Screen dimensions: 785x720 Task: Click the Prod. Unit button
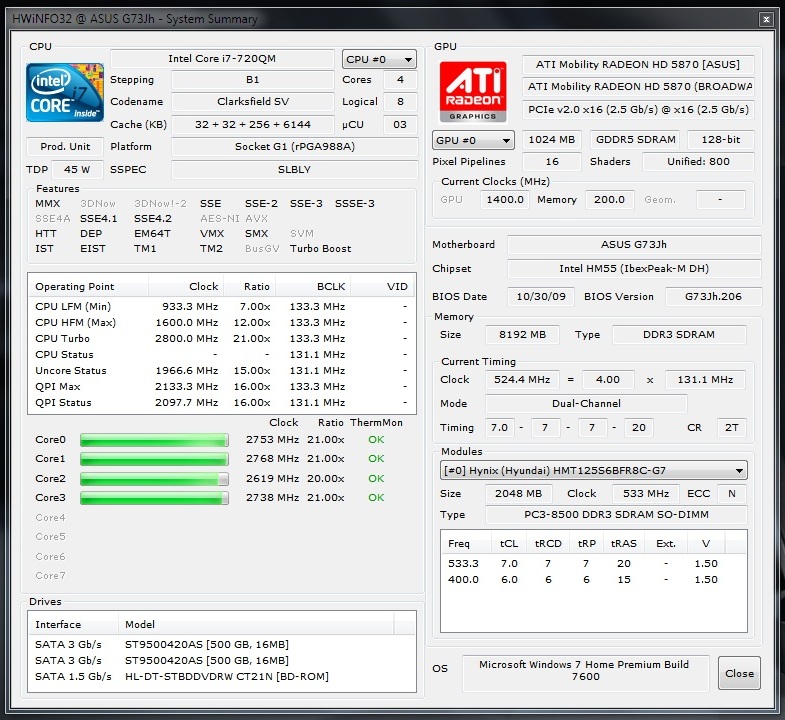coord(65,147)
